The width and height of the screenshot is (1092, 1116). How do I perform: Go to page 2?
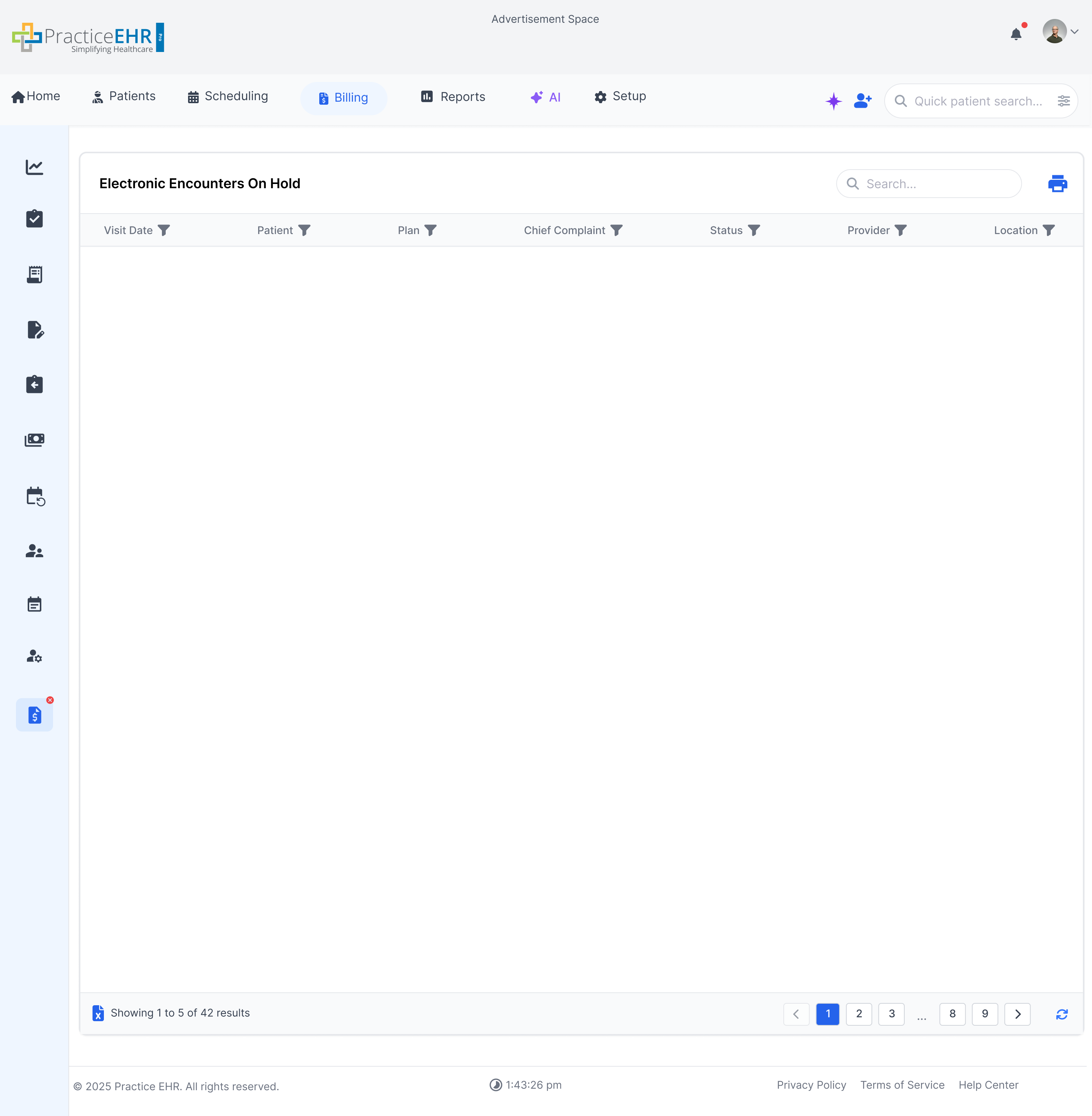858,1014
